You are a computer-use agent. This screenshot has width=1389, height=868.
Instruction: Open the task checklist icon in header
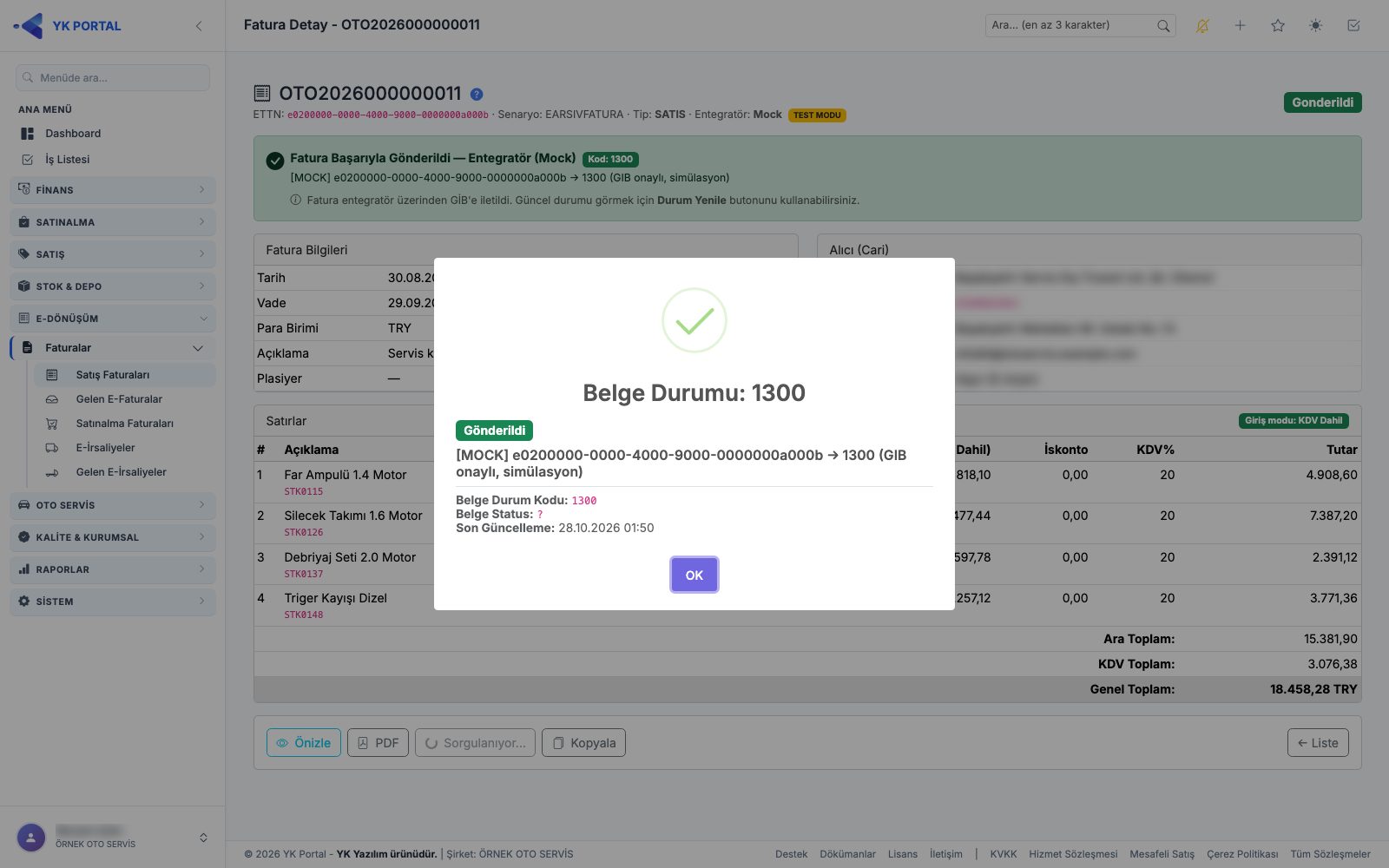click(x=1353, y=26)
